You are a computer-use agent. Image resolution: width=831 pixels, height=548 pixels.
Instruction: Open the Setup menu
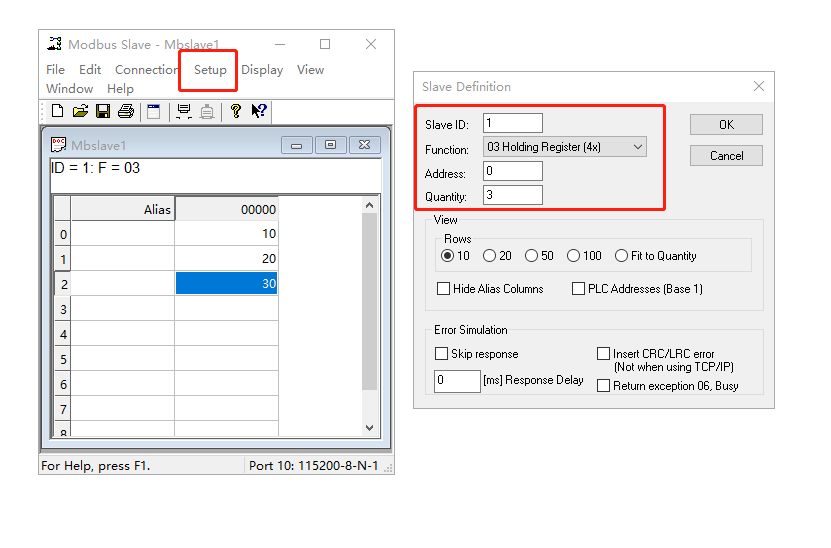(210, 70)
